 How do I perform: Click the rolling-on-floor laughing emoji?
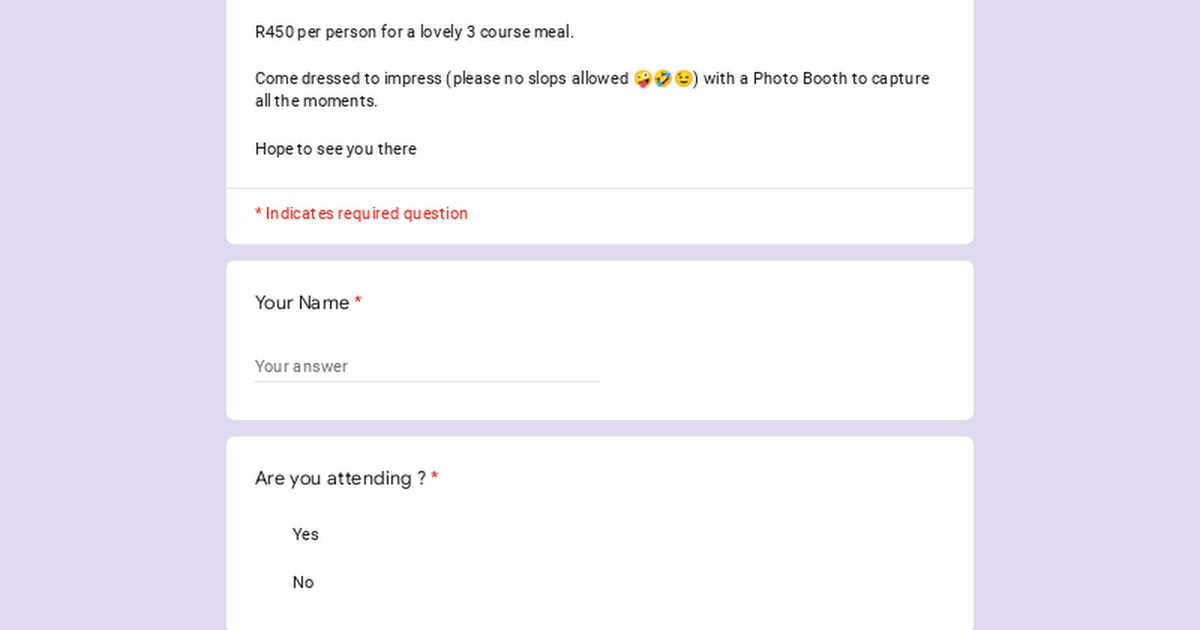coord(663,79)
